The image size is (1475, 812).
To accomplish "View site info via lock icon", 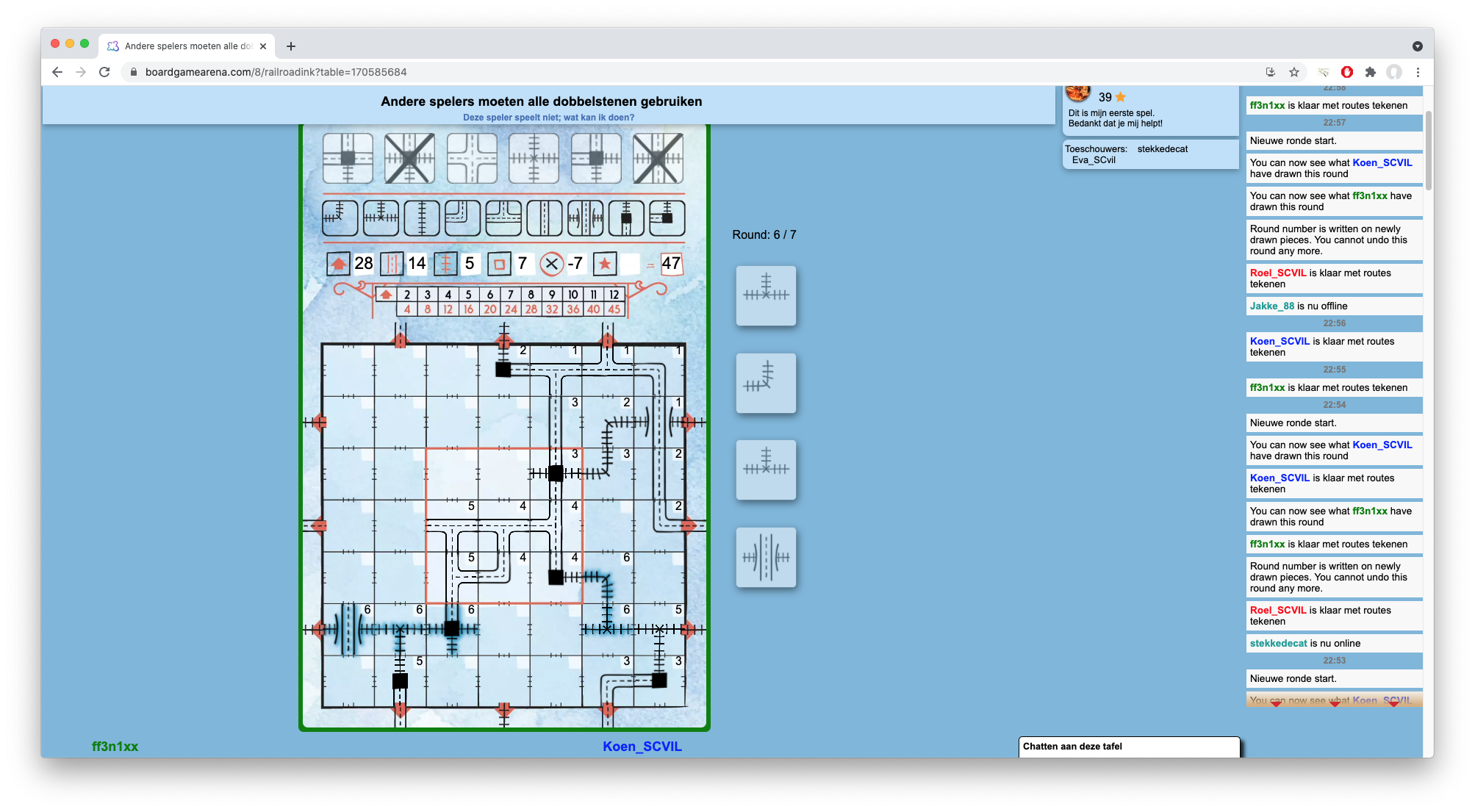I will click(133, 72).
